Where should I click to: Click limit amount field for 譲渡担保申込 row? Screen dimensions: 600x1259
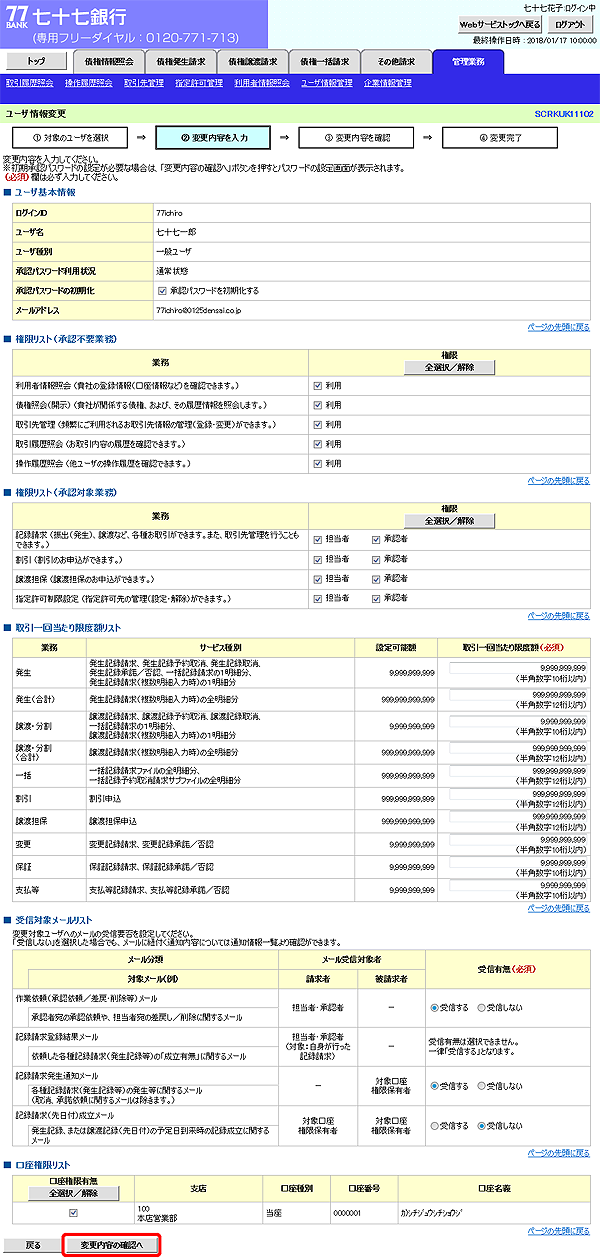[518, 819]
